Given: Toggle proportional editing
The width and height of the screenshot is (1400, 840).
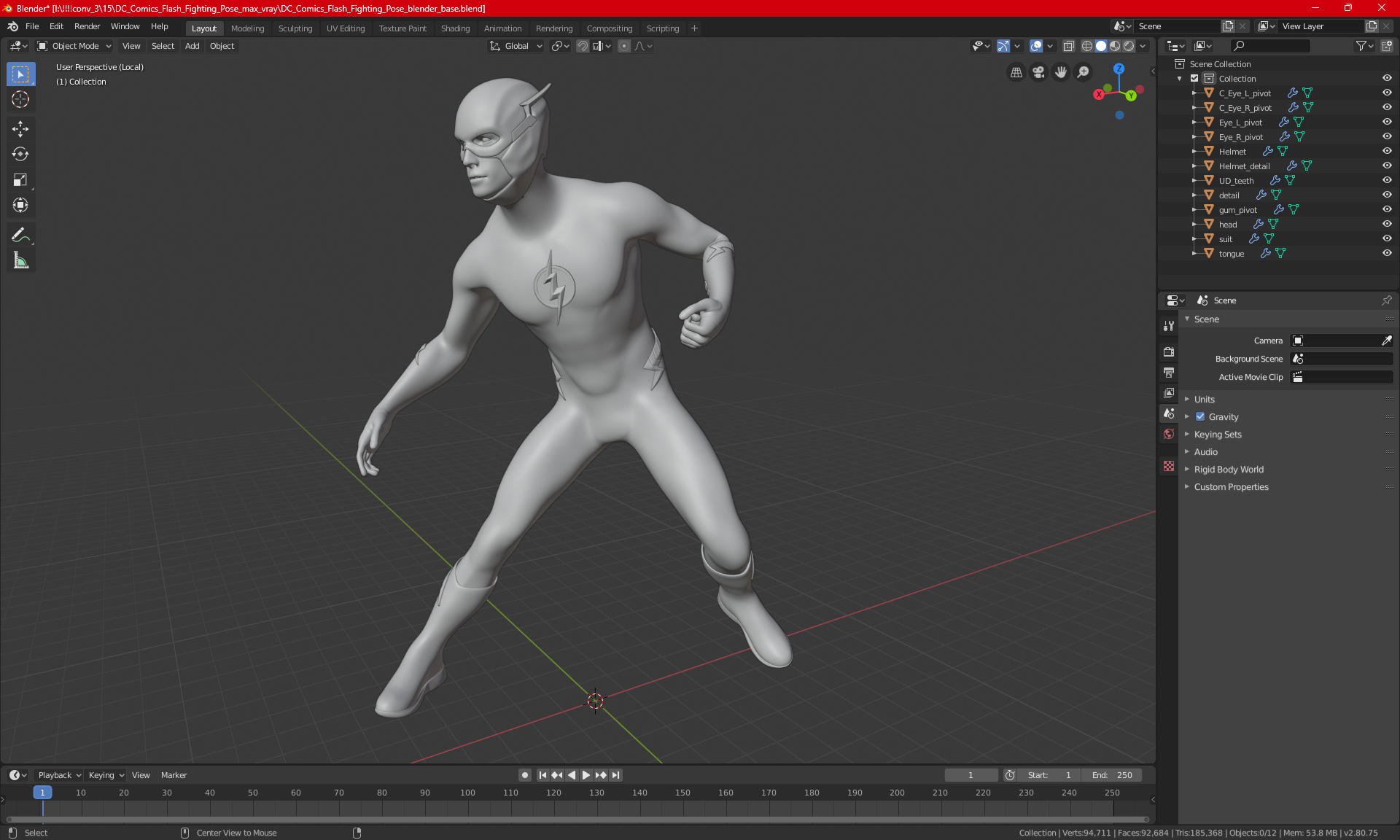Looking at the screenshot, I should pos(624,46).
